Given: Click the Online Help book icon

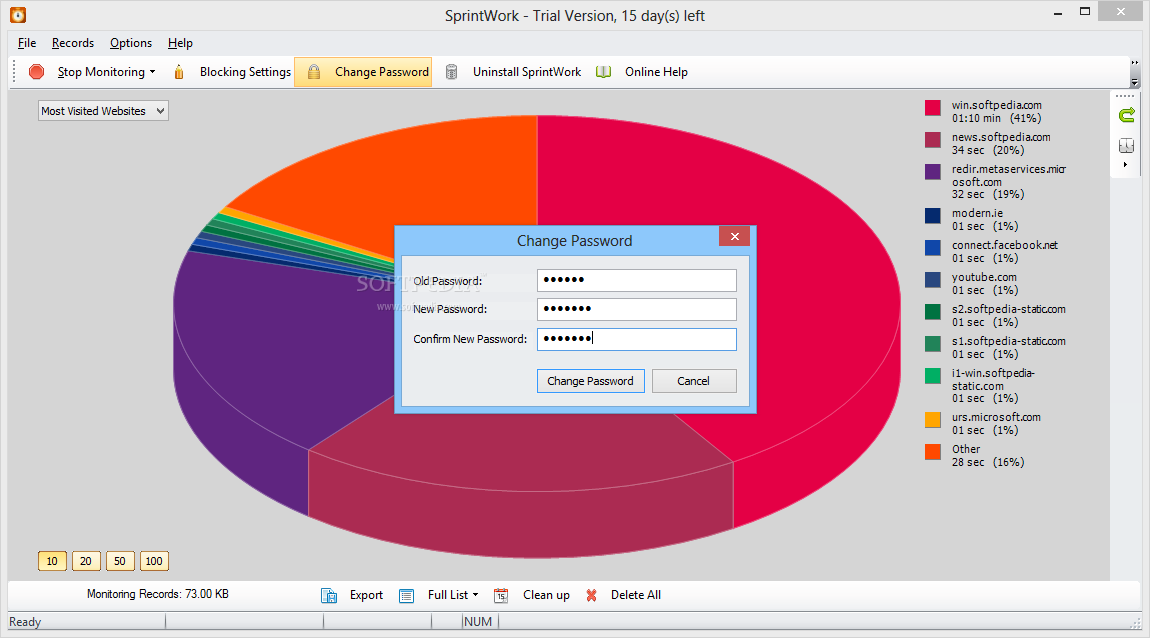Looking at the screenshot, I should [x=604, y=72].
